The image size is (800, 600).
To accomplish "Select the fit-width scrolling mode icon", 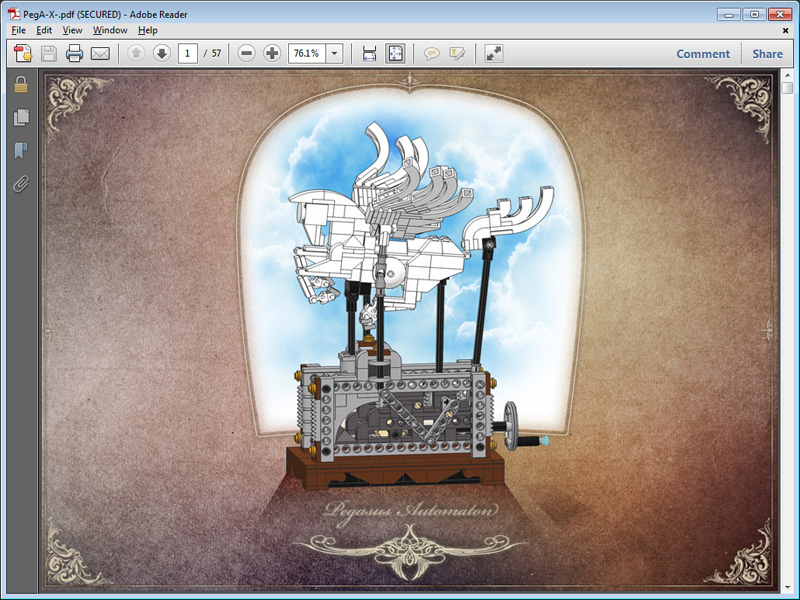I will tap(369, 54).
